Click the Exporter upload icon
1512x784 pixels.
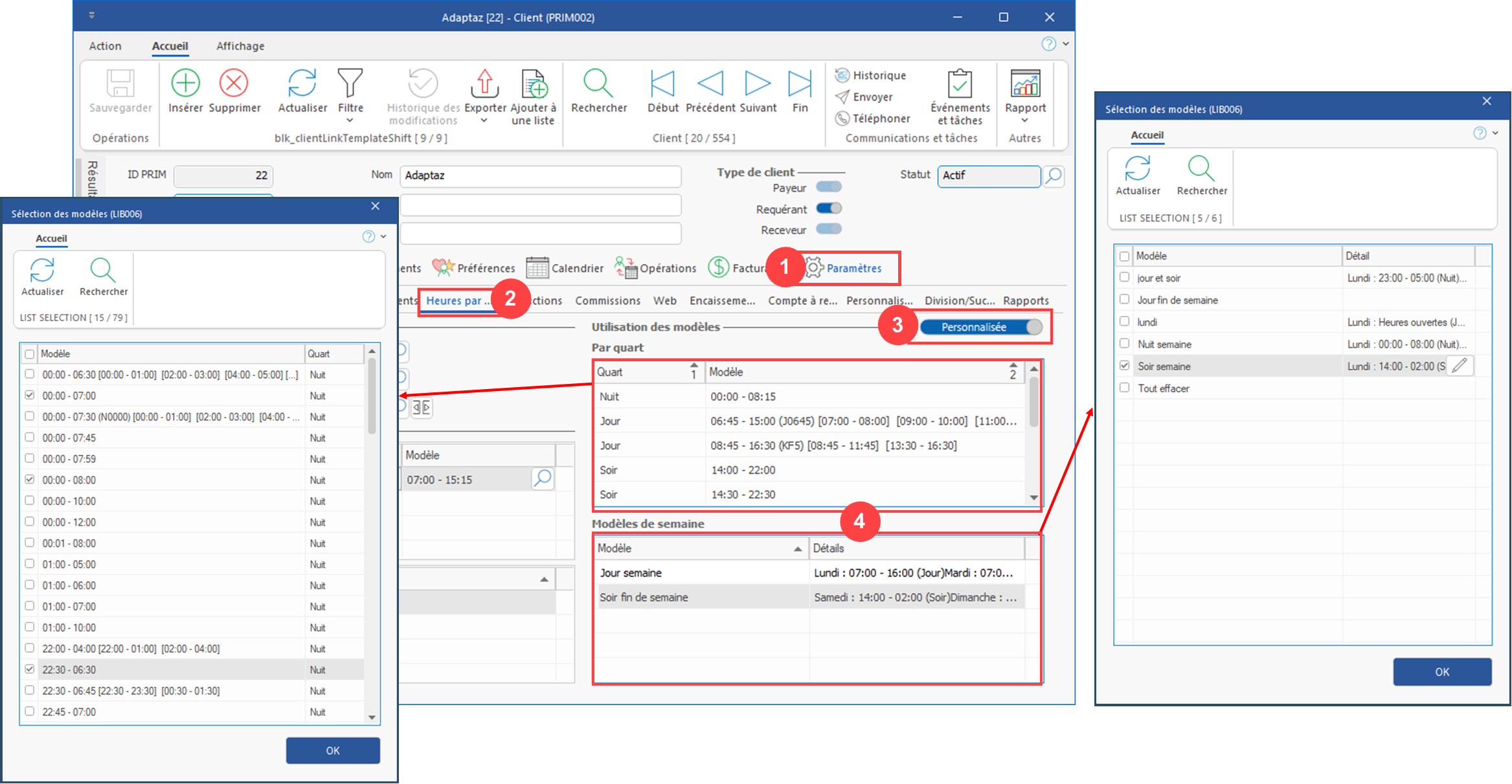[x=484, y=84]
